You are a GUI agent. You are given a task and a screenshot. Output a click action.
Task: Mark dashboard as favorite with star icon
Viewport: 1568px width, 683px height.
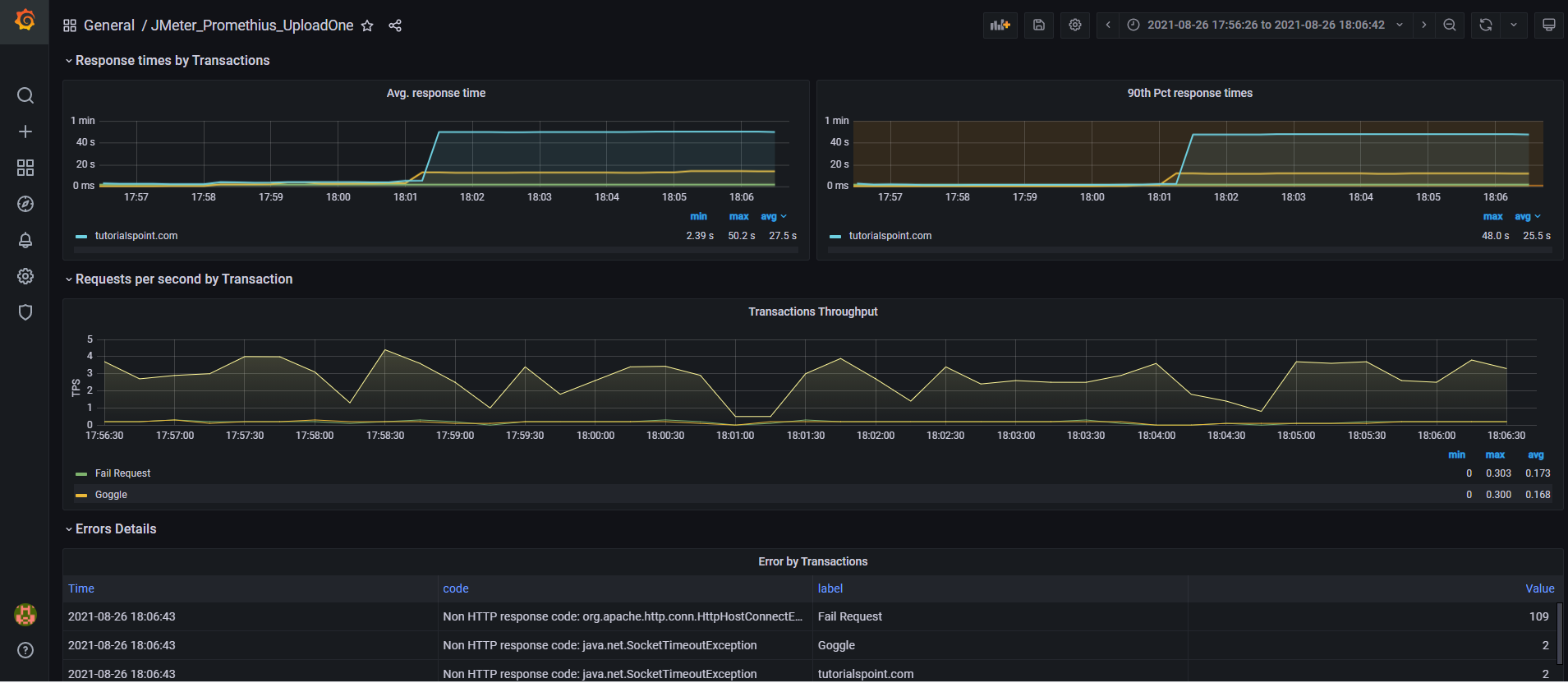click(x=367, y=25)
